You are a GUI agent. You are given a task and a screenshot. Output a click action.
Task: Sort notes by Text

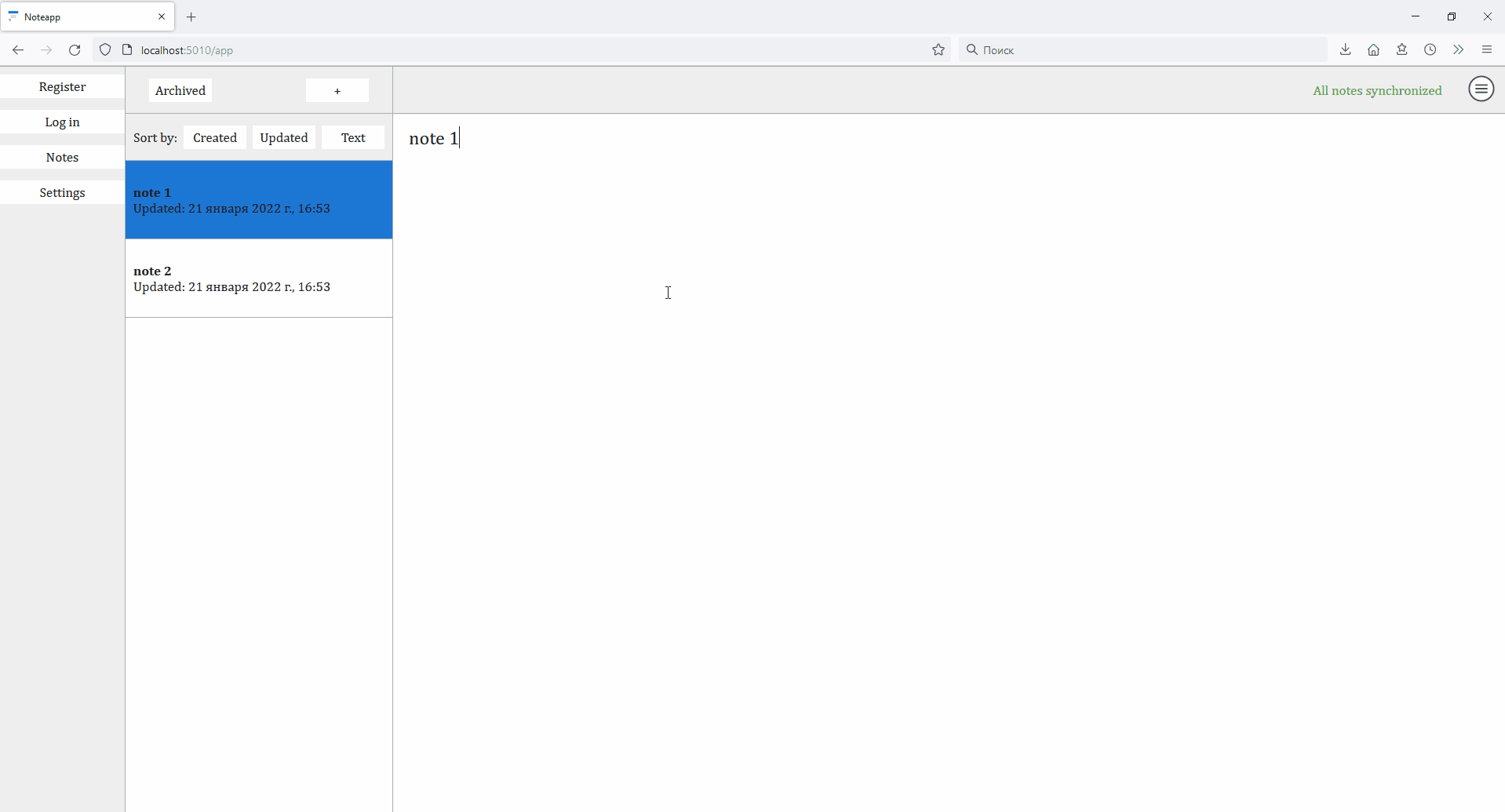pyautogui.click(x=353, y=137)
